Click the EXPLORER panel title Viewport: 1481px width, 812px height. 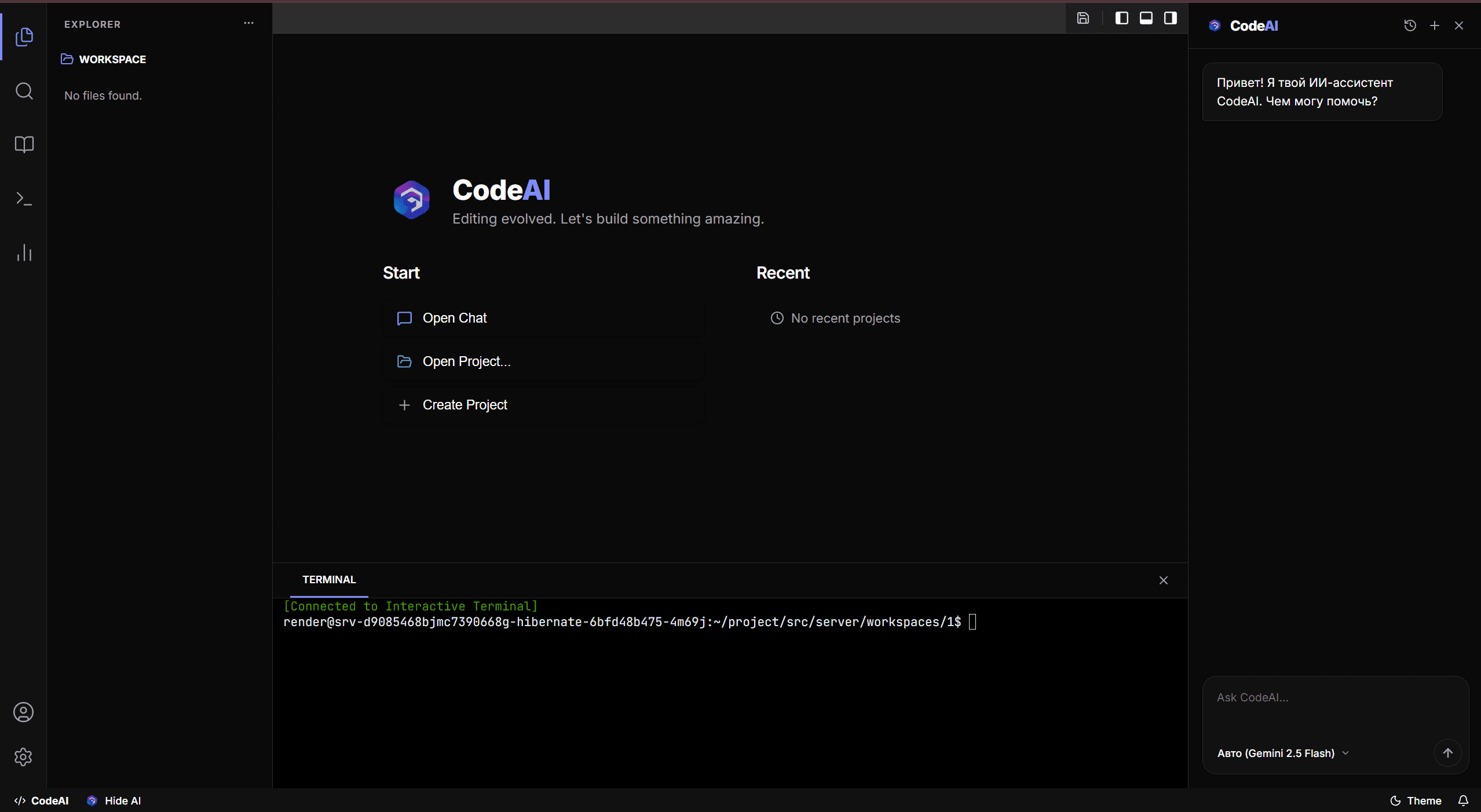[92, 24]
